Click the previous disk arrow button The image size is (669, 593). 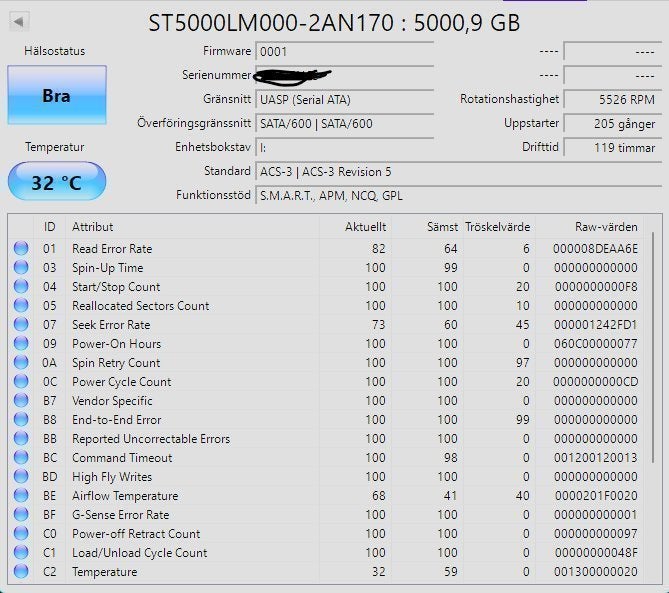19,22
